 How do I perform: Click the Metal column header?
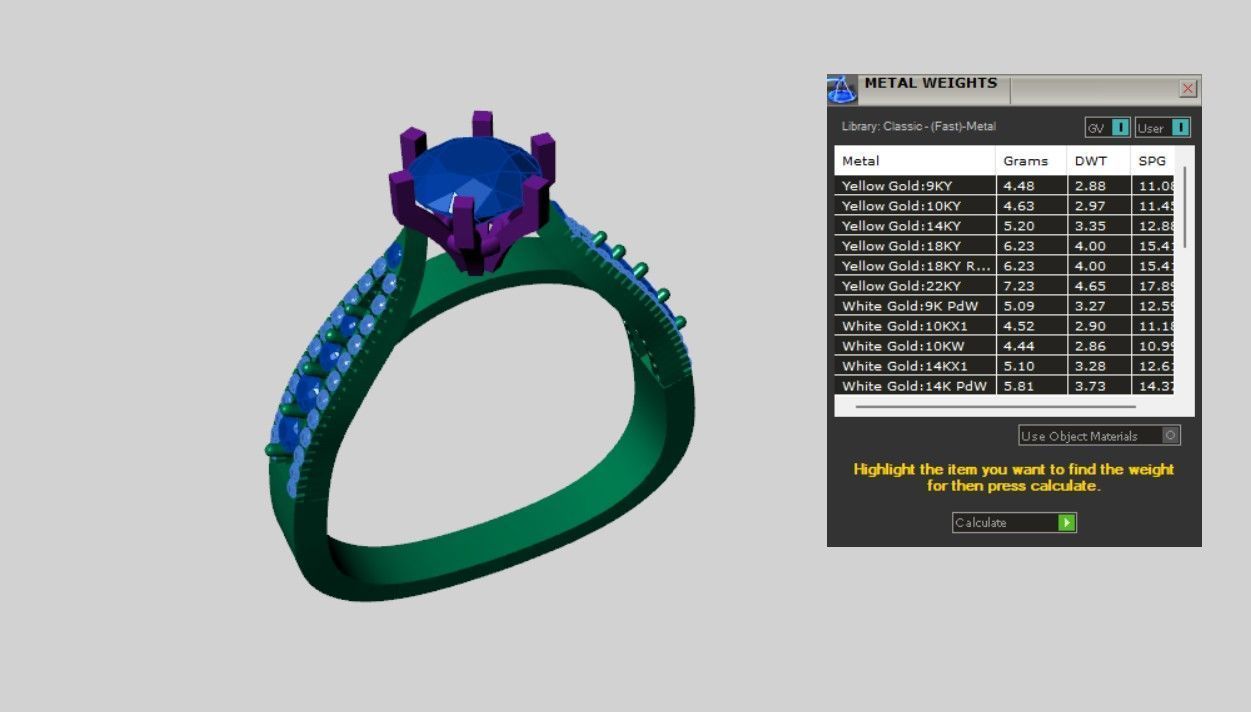pos(914,161)
